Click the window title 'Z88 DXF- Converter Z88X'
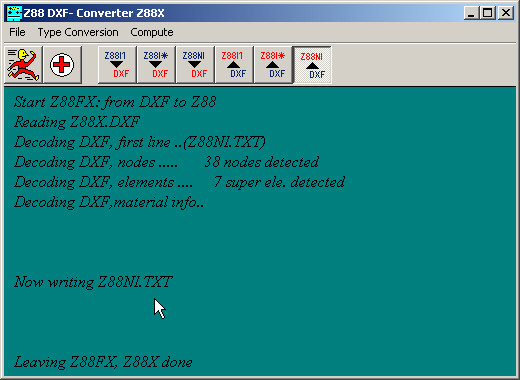Screen dimensions: 520x380 (94, 13)
